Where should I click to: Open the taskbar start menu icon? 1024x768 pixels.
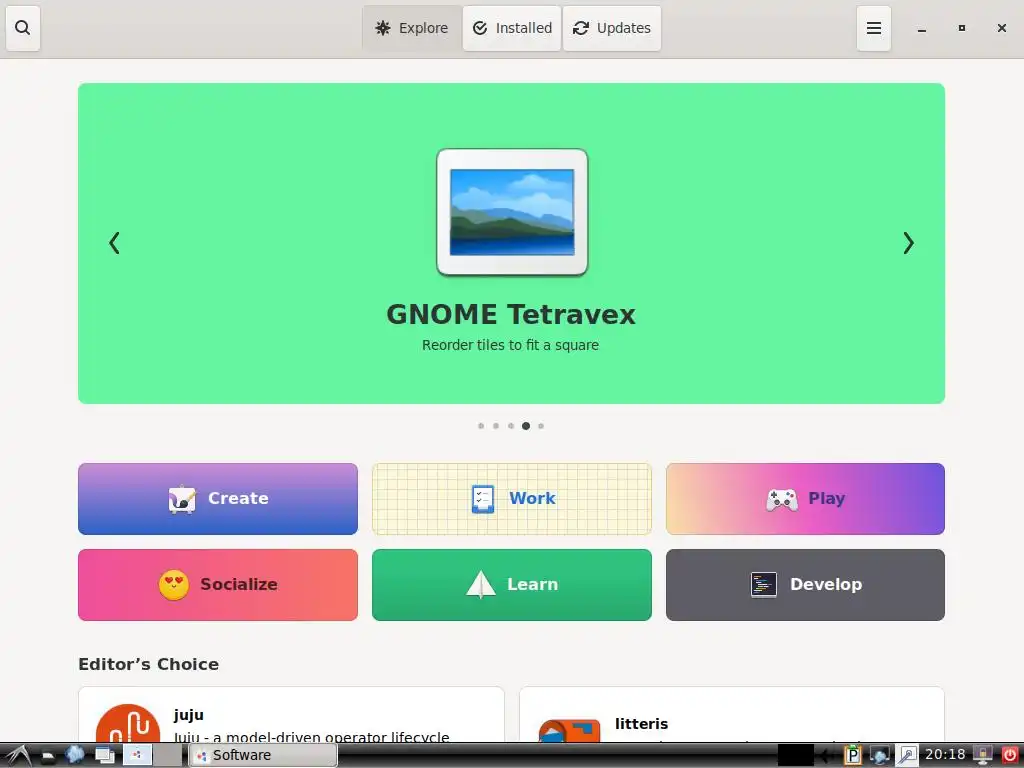(18, 756)
